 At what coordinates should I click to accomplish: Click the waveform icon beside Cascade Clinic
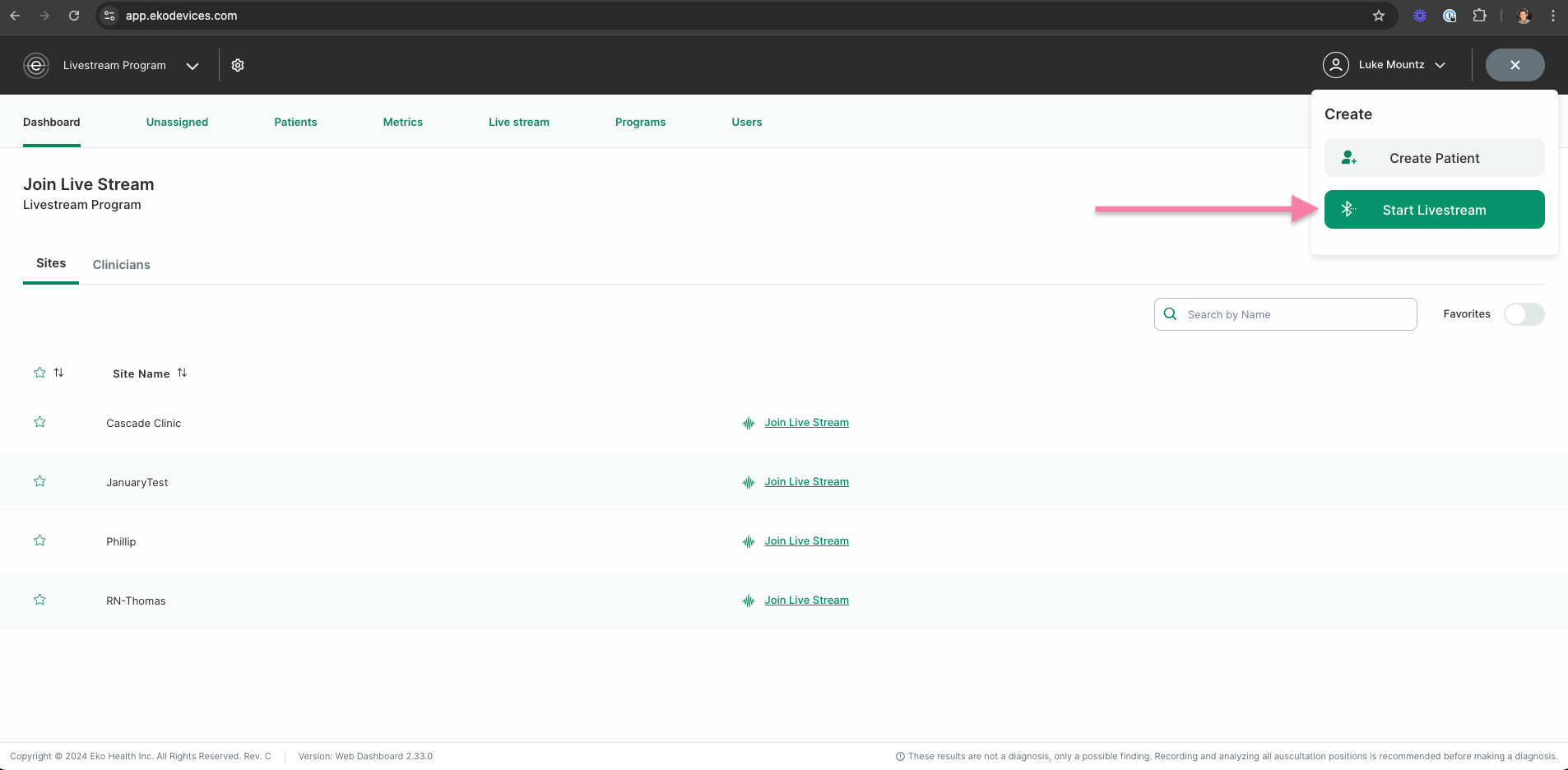(748, 423)
